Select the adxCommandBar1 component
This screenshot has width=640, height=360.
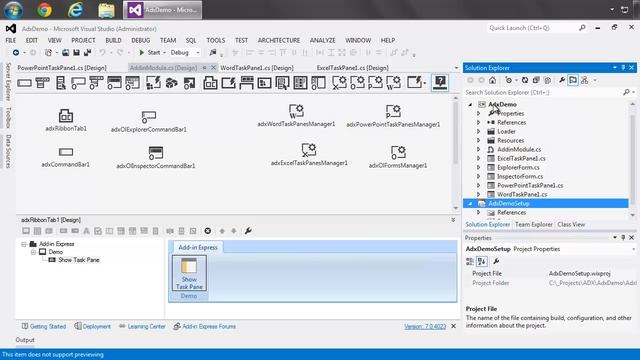(x=66, y=157)
